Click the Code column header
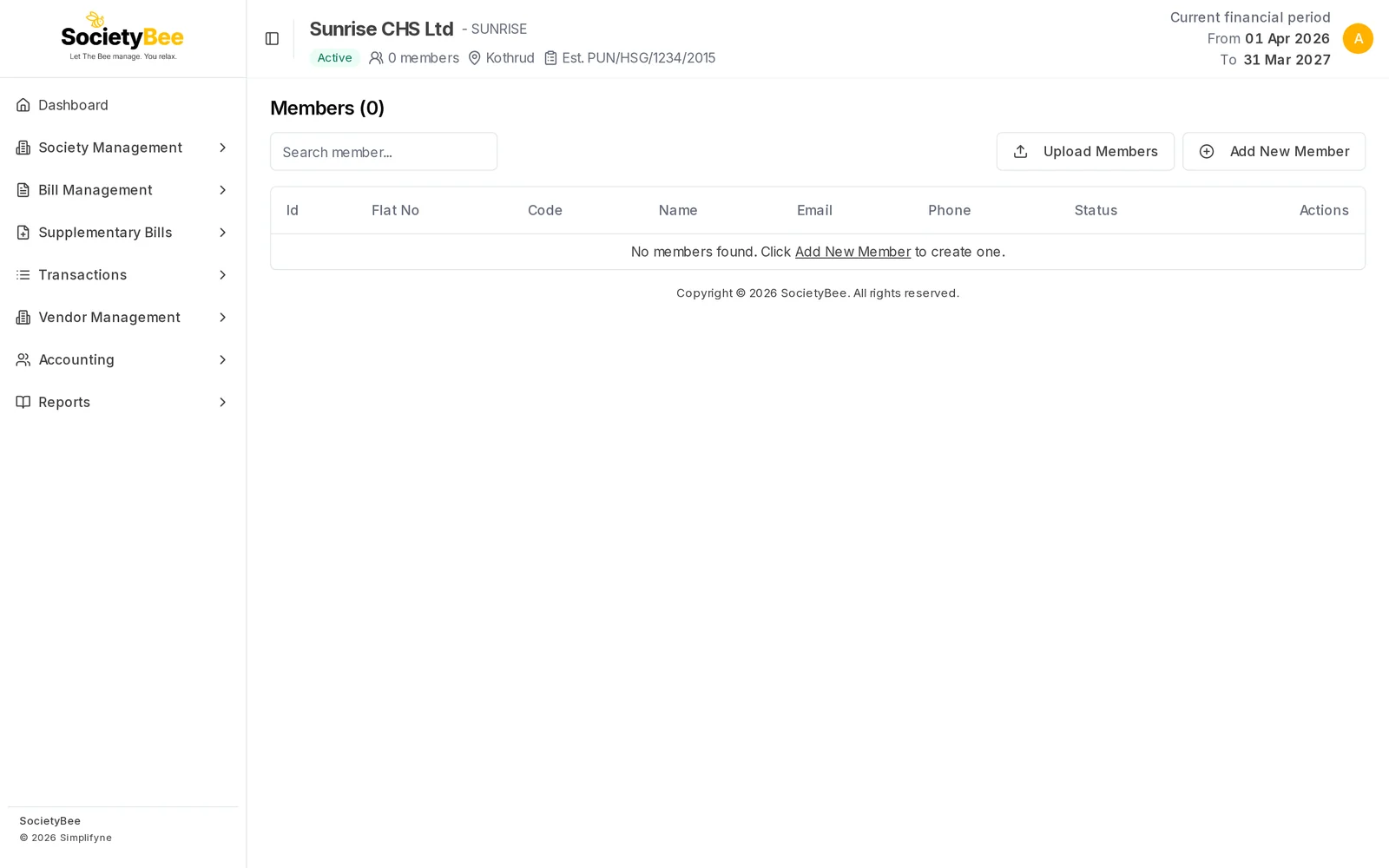The image size is (1389, 868). click(x=545, y=210)
